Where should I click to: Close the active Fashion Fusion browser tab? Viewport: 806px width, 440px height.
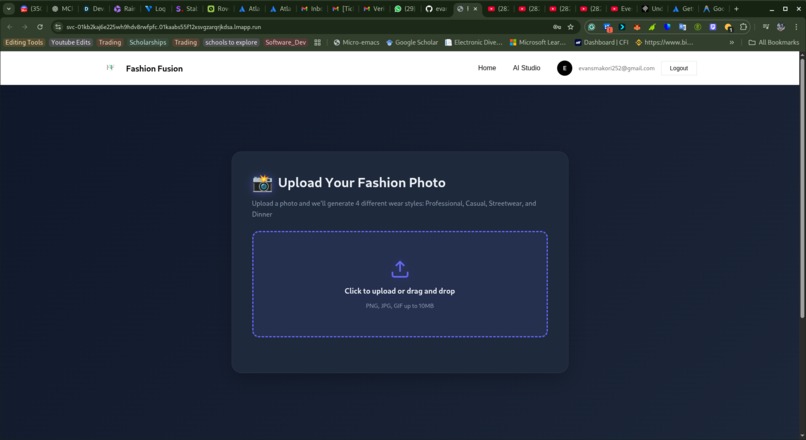(x=475, y=9)
